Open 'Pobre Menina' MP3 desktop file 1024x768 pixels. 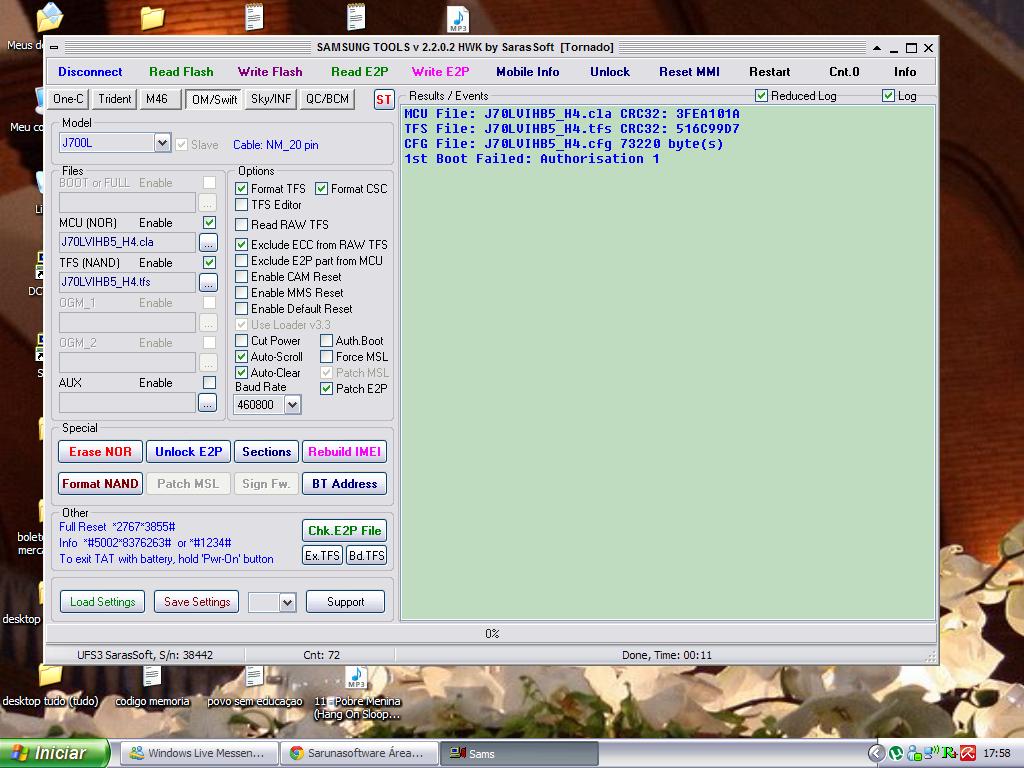357,694
